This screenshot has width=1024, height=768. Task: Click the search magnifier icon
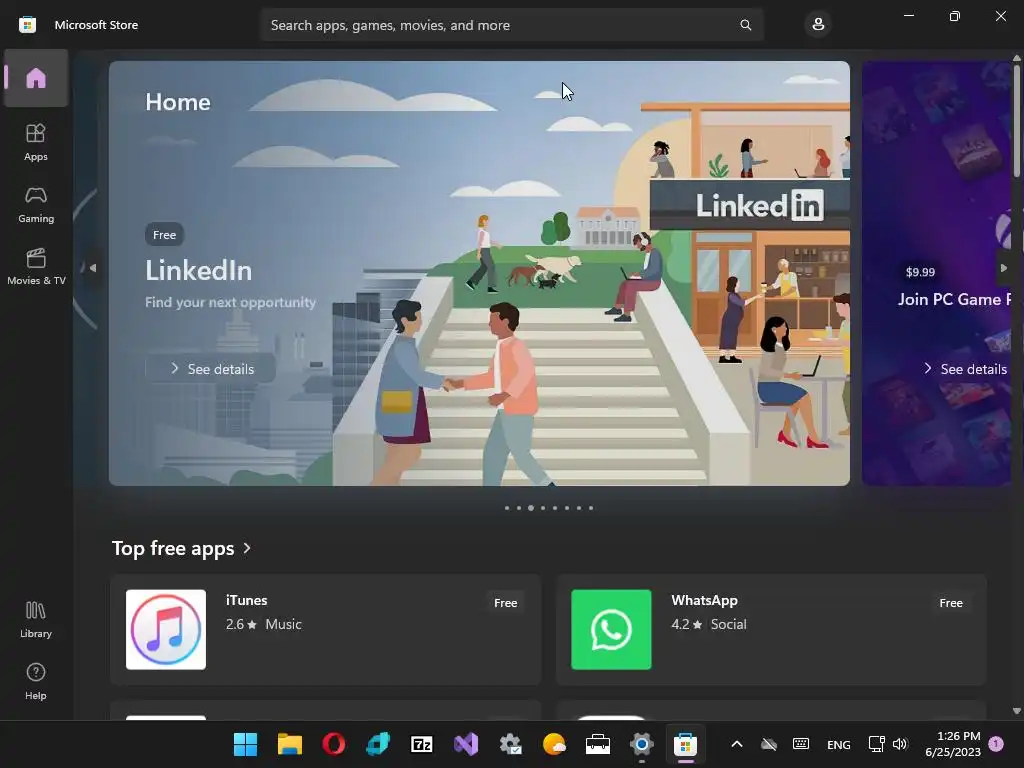click(x=745, y=25)
